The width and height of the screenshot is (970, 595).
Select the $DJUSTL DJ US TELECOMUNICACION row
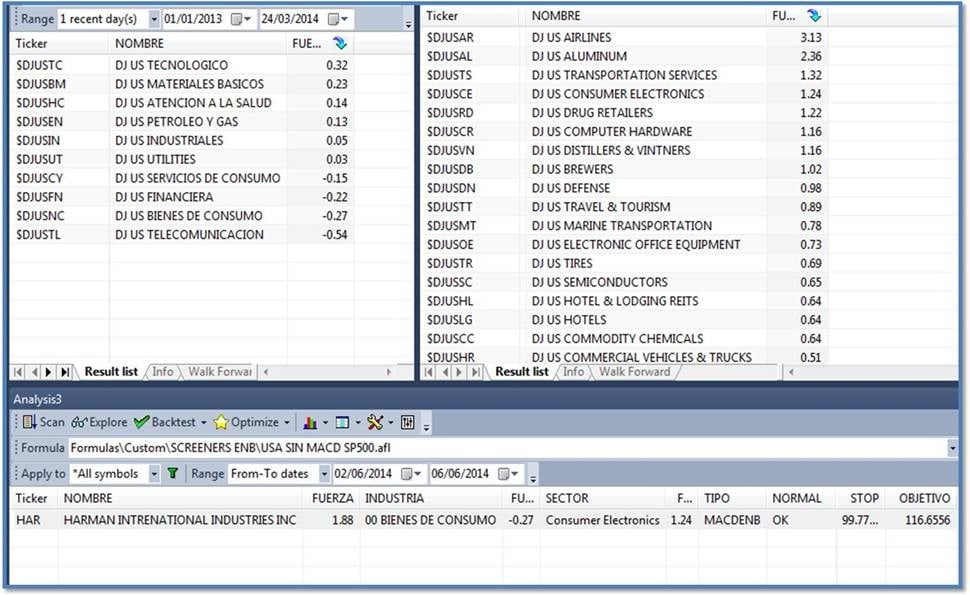[x=182, y=235]
